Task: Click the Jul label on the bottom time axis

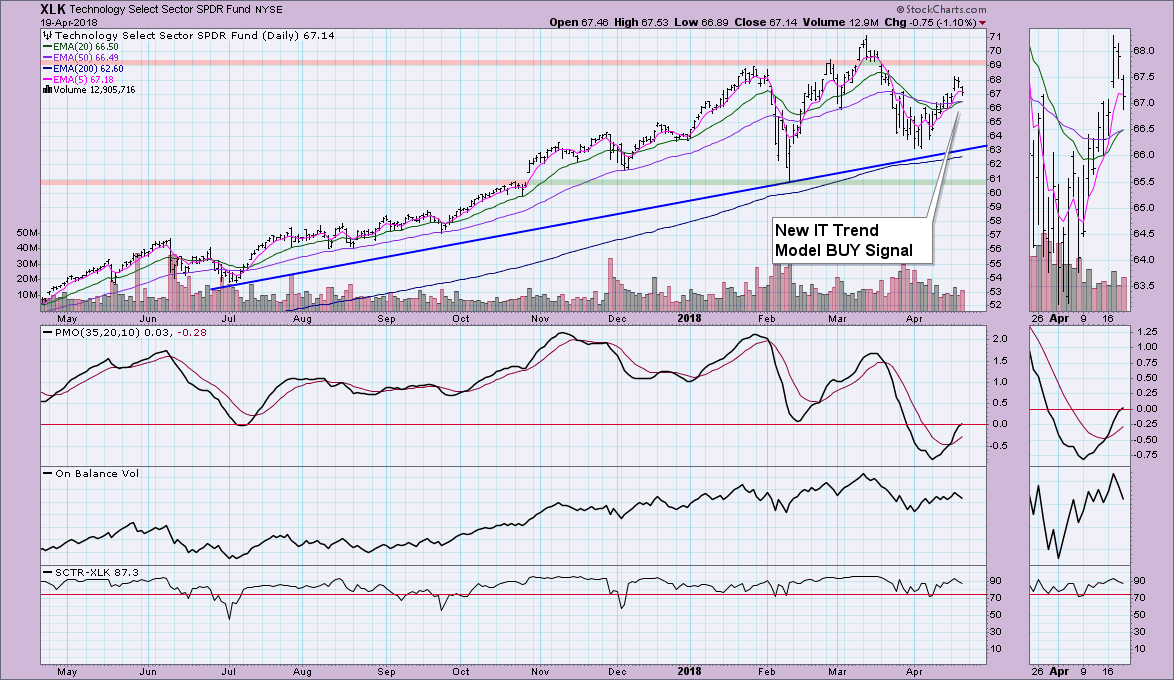Action: 228,672
